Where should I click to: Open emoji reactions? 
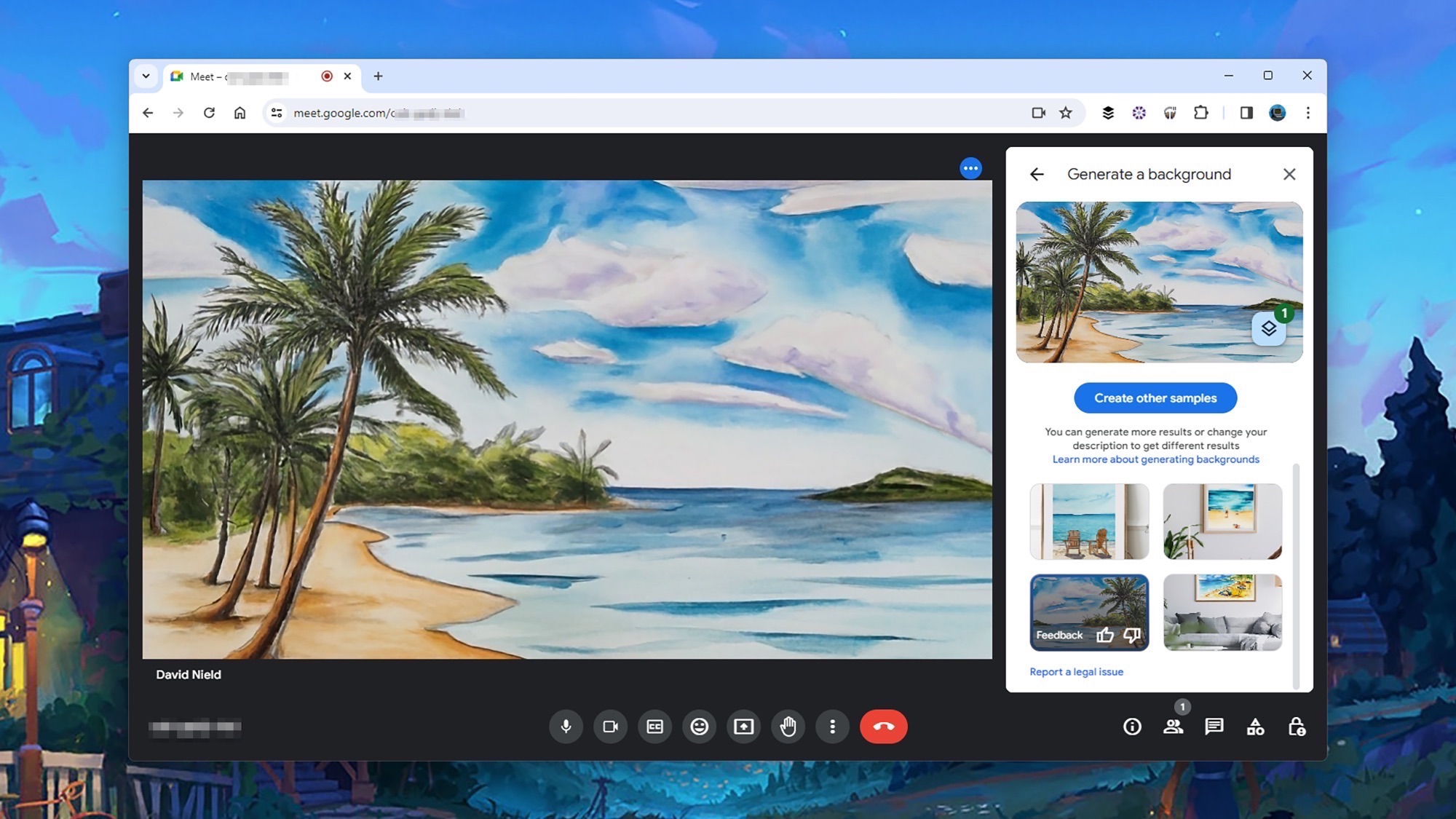[699, 726]
